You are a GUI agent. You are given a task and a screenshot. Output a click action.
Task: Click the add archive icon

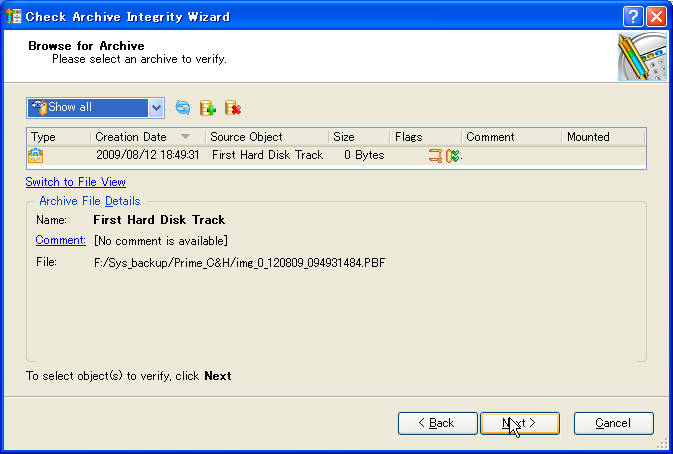tap(208, 108)
